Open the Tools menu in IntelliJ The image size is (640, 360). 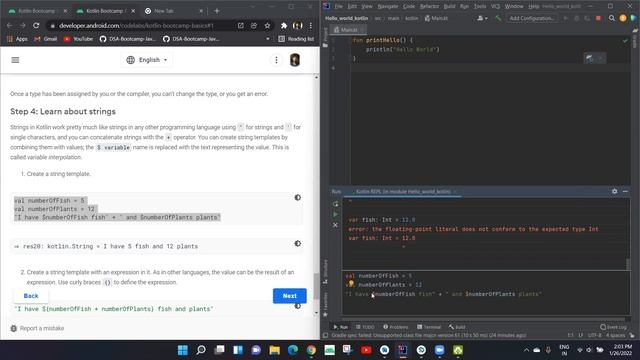pos(480,6)
